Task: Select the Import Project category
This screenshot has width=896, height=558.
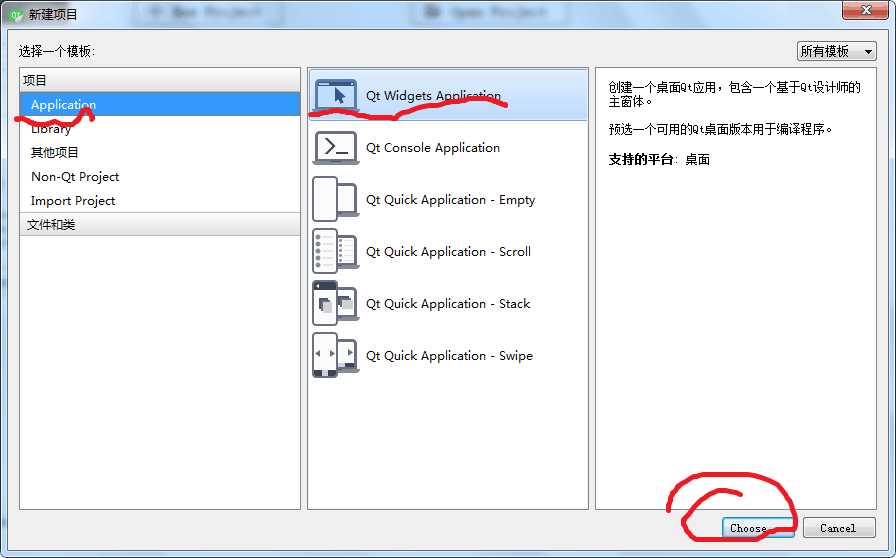Action: coord(160,201)
